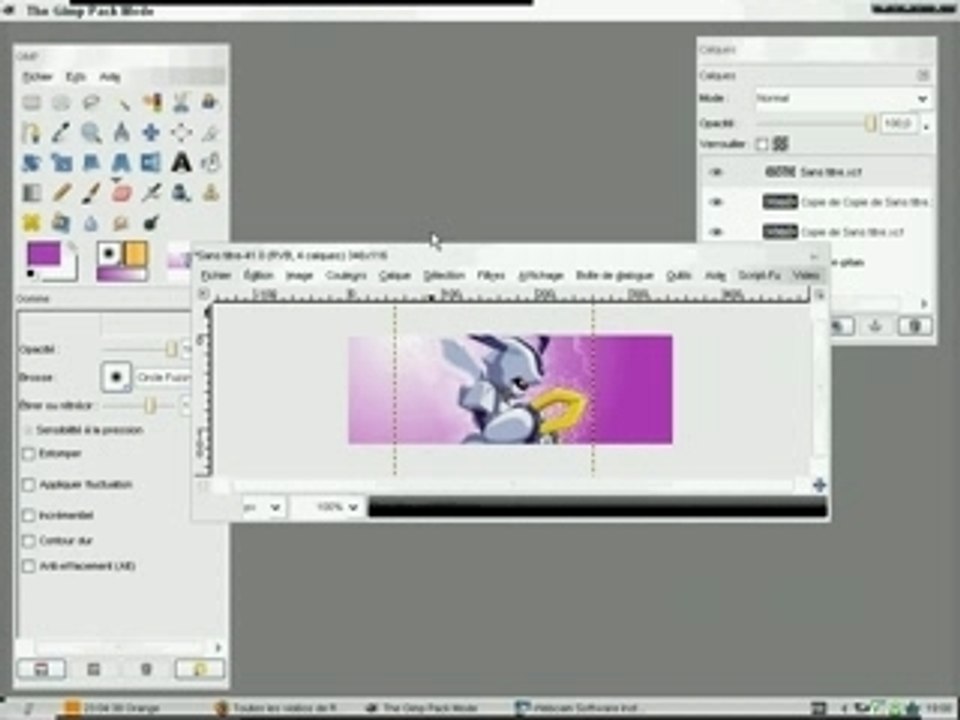This screenshot has width=960, height=720.
Task: Open the Calque menu
Action: coord(395,276)
